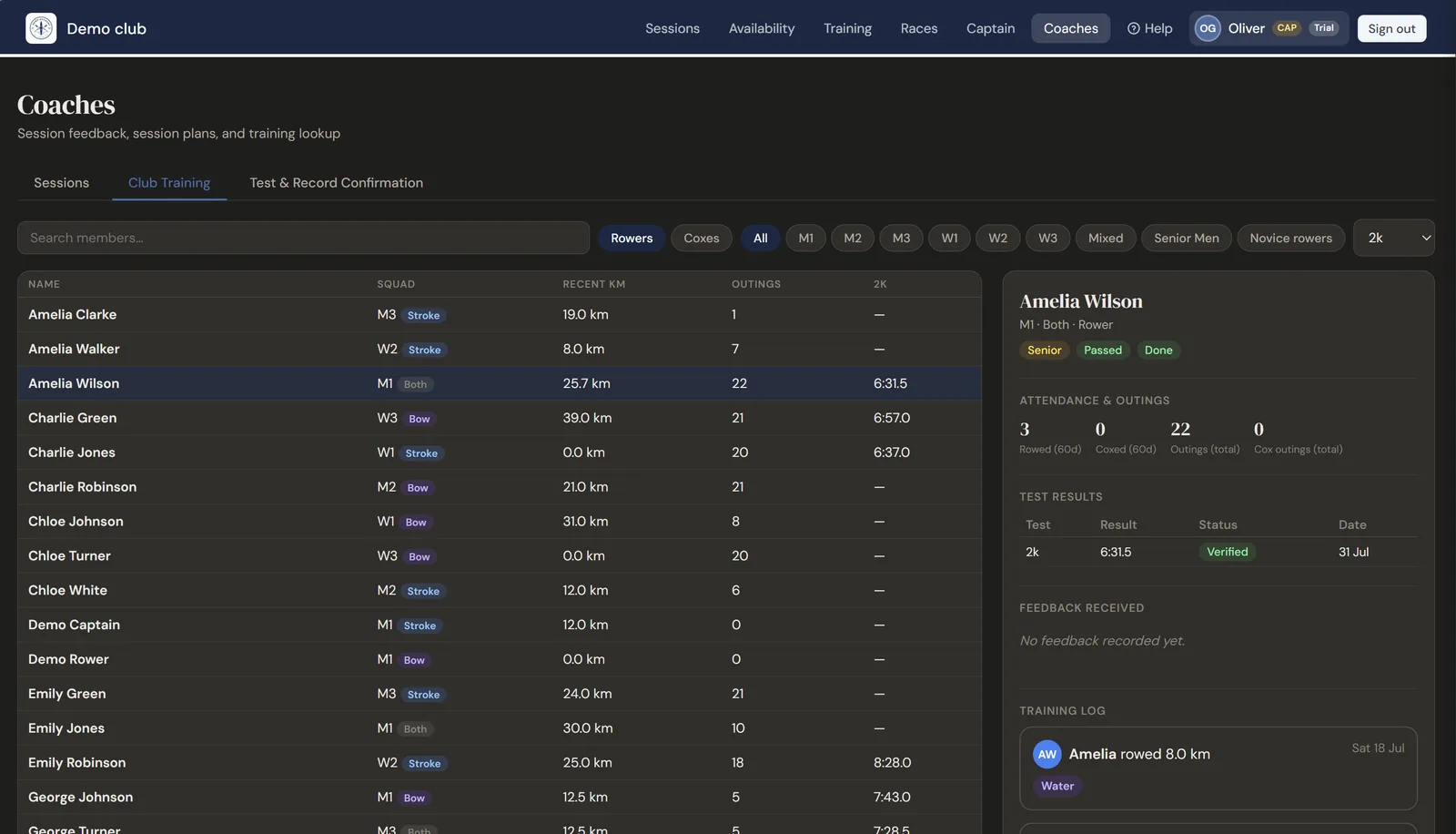Click the Senior badge in member panel

pyautogui.click(x=1045, y=351)
